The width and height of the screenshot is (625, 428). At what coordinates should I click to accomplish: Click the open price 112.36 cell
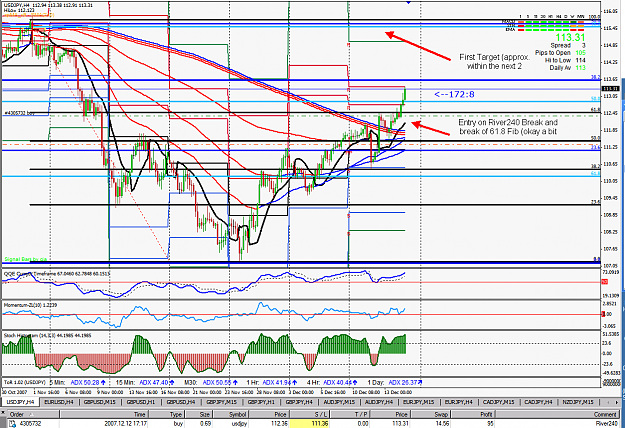coord(279,424)
